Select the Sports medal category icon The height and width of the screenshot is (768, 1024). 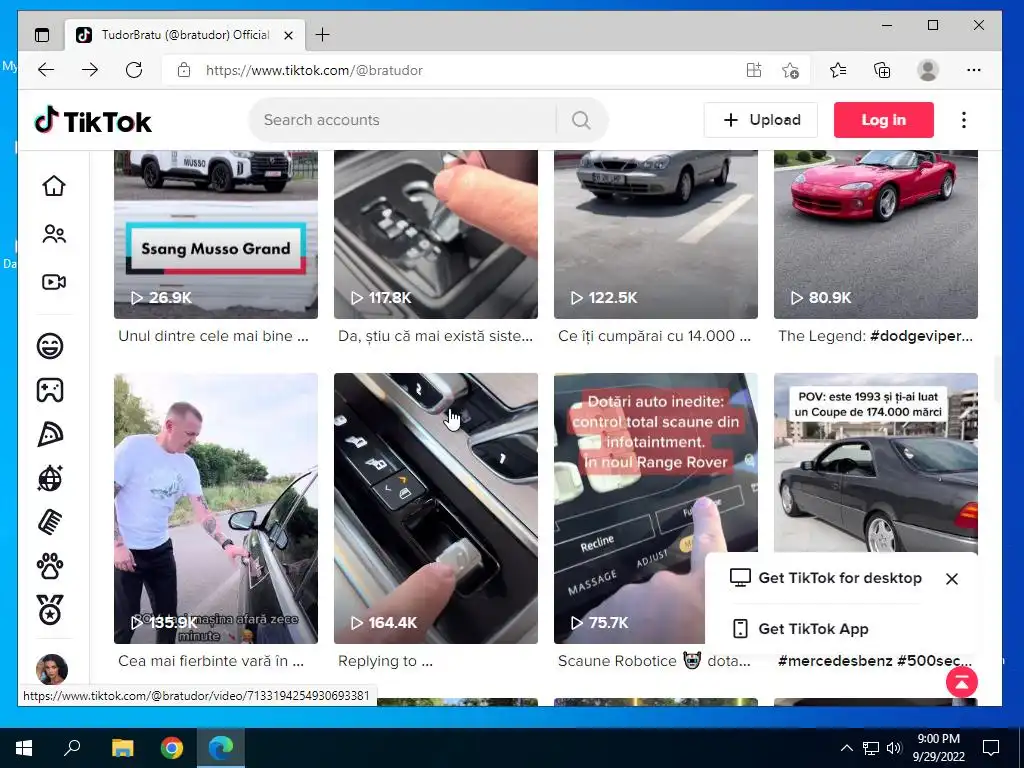50,610
